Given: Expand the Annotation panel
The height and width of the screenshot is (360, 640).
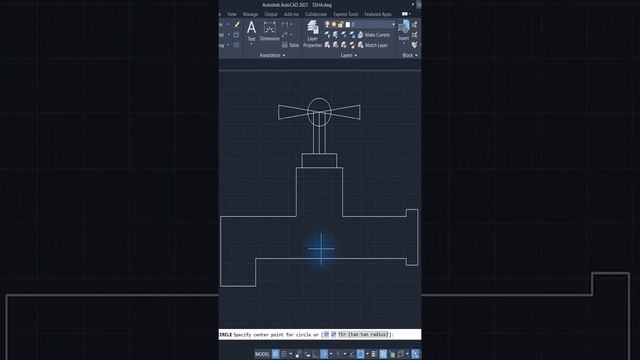Looking at the screenshot, I should click(x=273, y=55).
